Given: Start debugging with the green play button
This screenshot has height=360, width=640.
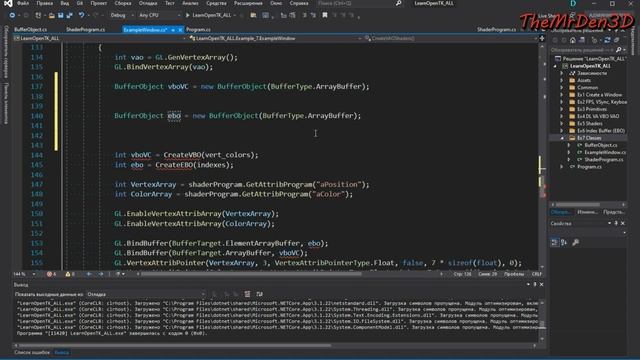Looking at the screenshot, I should (188, 16).
